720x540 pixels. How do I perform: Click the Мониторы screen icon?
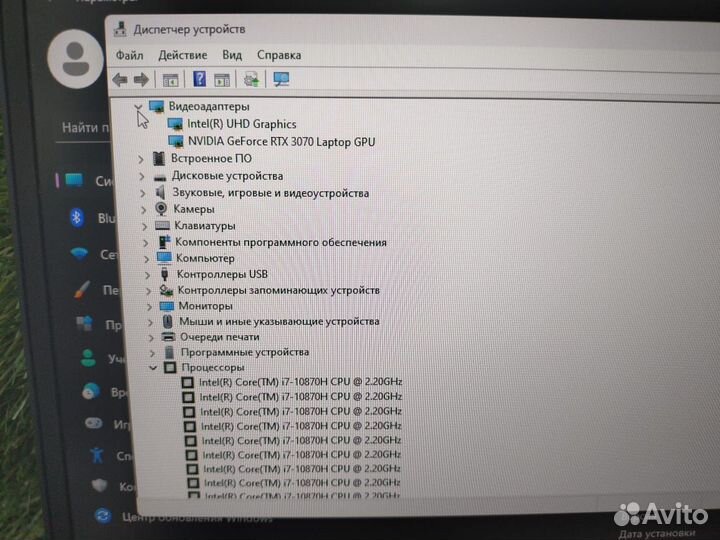pos(167,306)
